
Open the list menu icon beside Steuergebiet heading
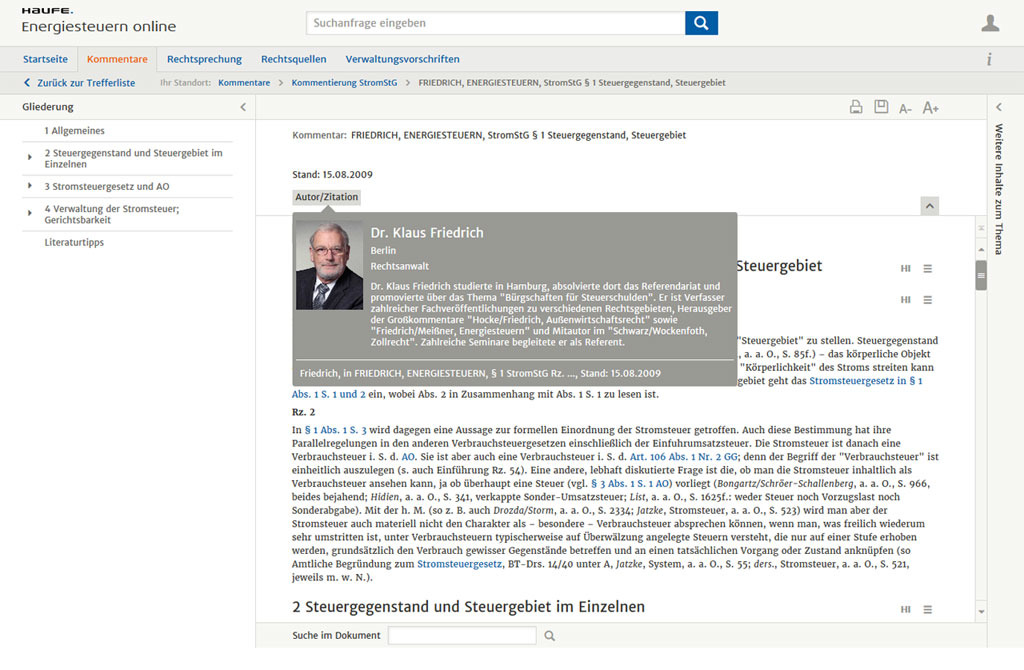(x=927, y=268)
